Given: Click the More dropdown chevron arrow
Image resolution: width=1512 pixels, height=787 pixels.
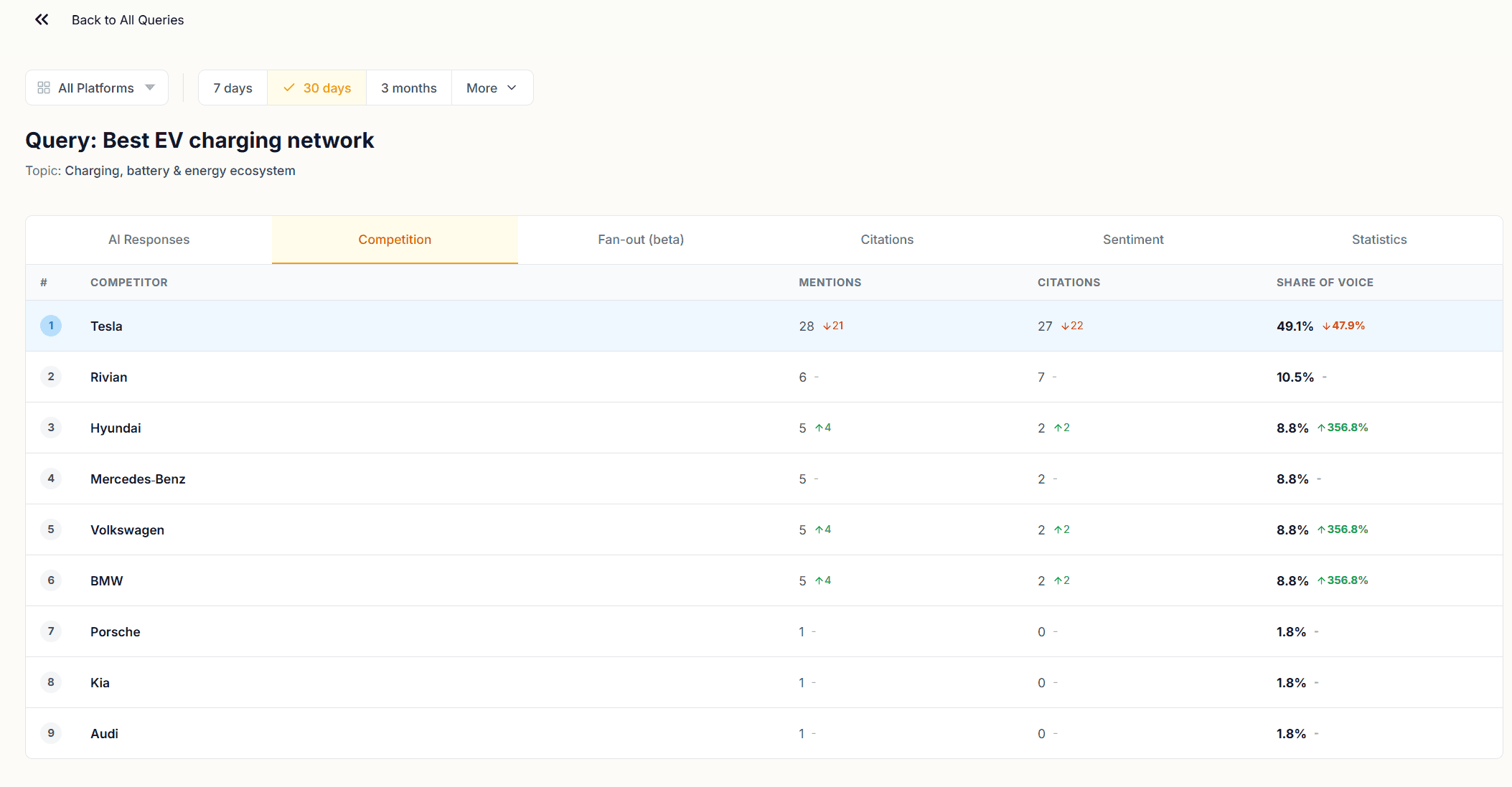Looking at the screenshot, I should coord(512,88).
